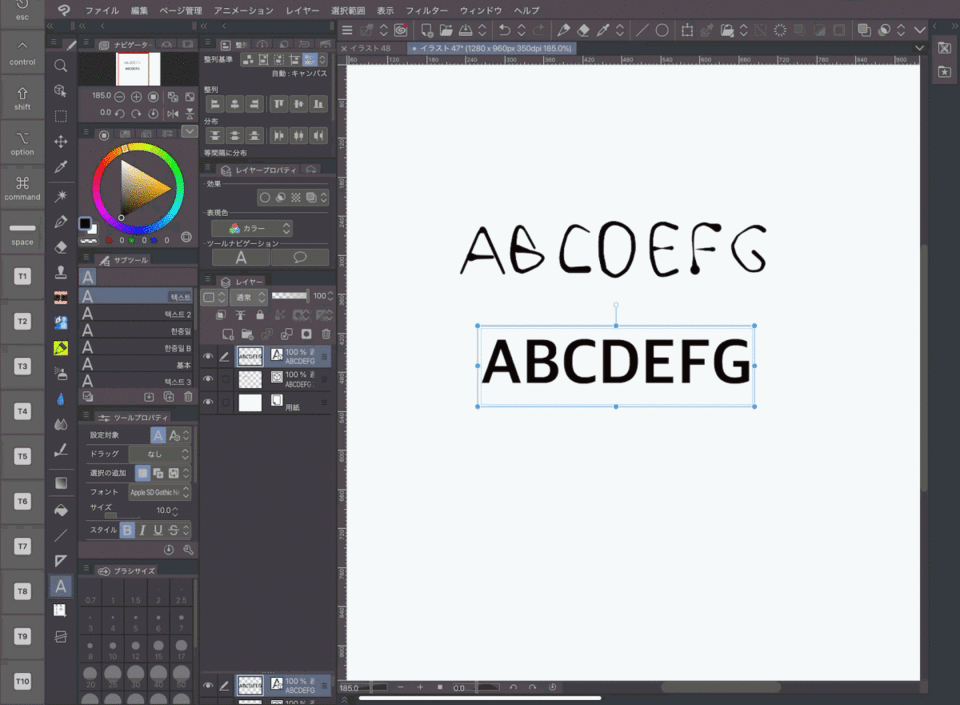Viewport: 960px width, 705px height.
Task: Select the Text tool in left toolbar
Action: 61,586
